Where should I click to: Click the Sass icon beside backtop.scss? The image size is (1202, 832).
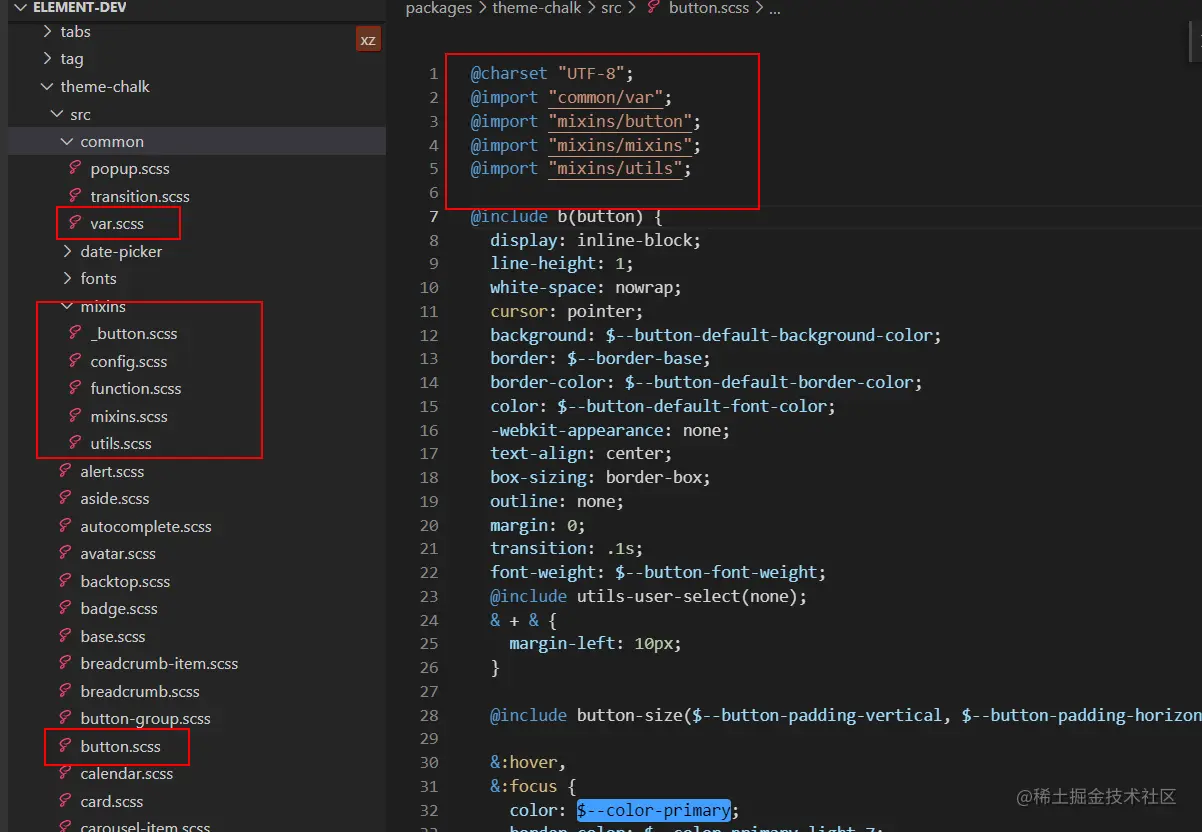[x=65, y=580]
